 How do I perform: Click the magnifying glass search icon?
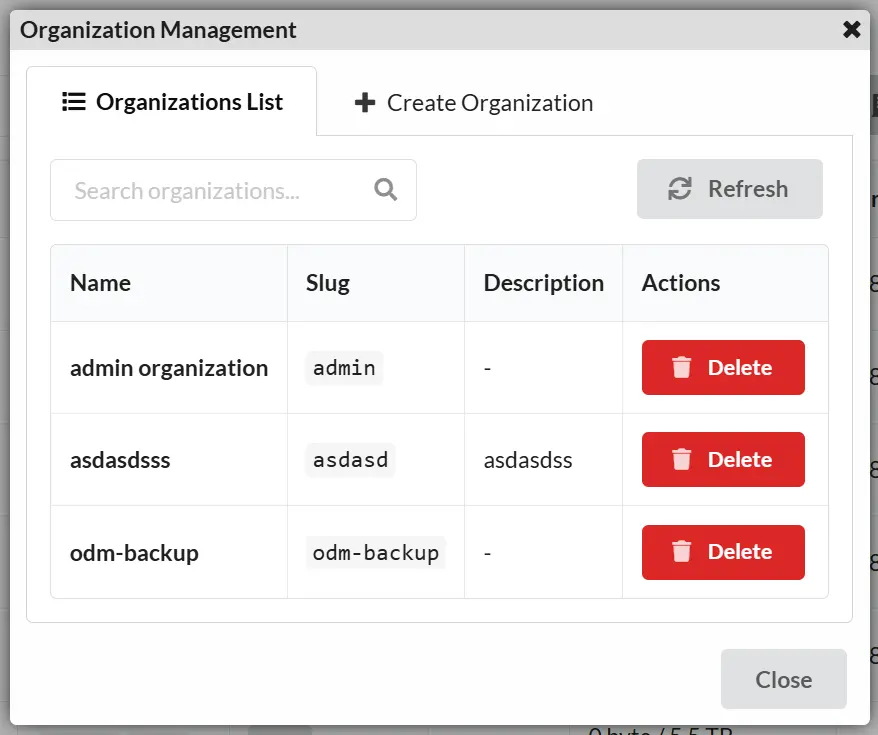pos(386,189)
